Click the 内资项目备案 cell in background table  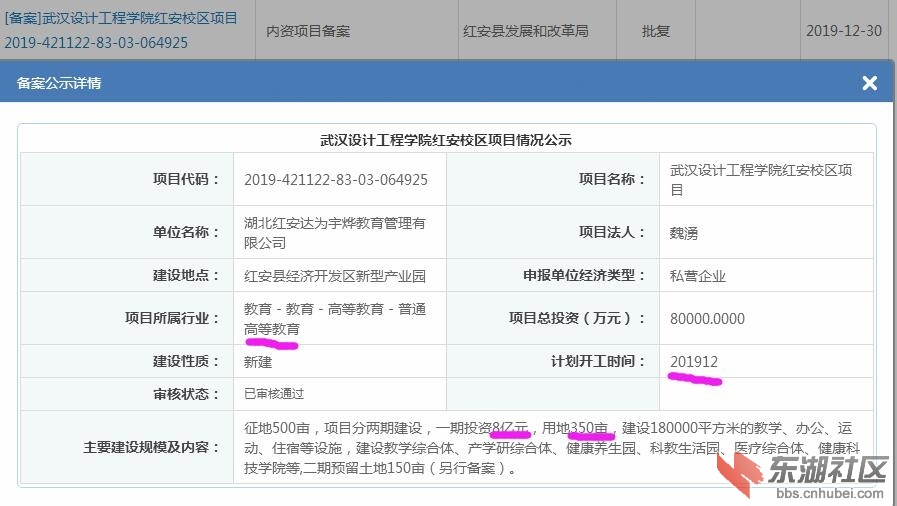[308, 31]
